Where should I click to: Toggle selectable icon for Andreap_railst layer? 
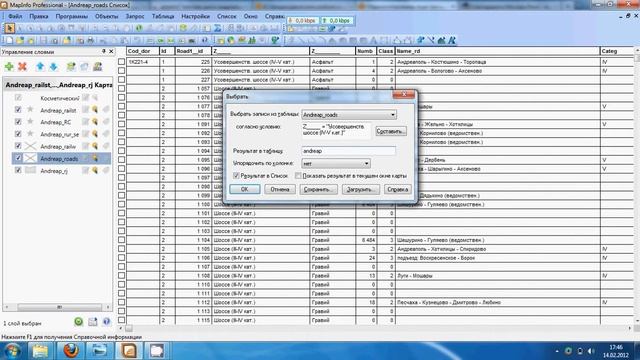[95, 110]
